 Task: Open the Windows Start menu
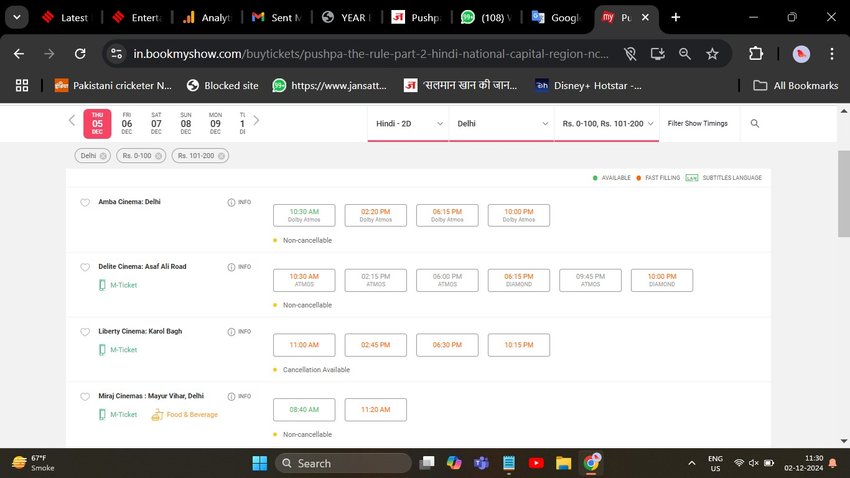point(260,463)
